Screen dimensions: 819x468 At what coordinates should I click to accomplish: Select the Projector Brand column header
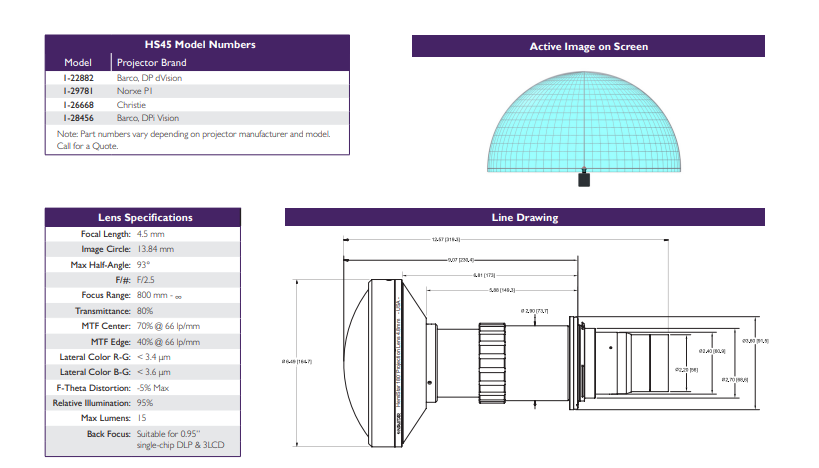(x=151, y=63)
